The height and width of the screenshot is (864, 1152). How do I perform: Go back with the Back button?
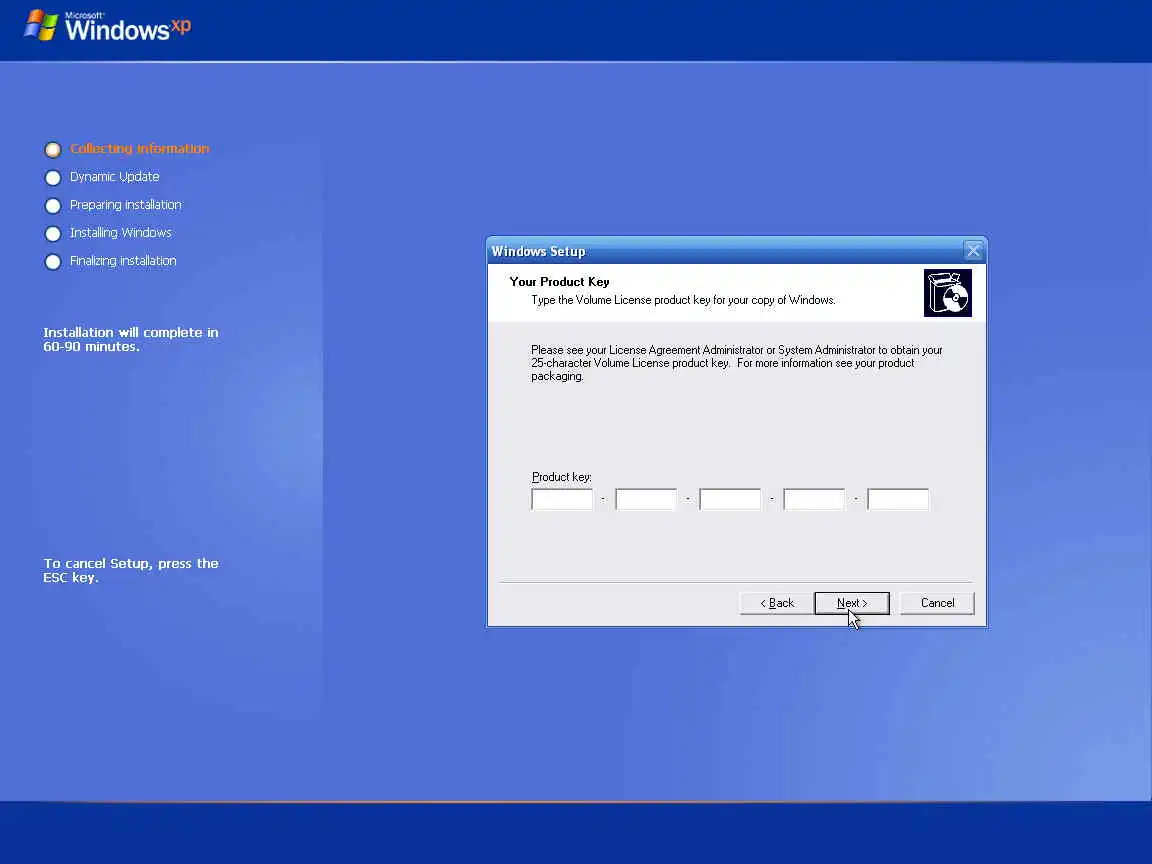[x=777, y=603]
